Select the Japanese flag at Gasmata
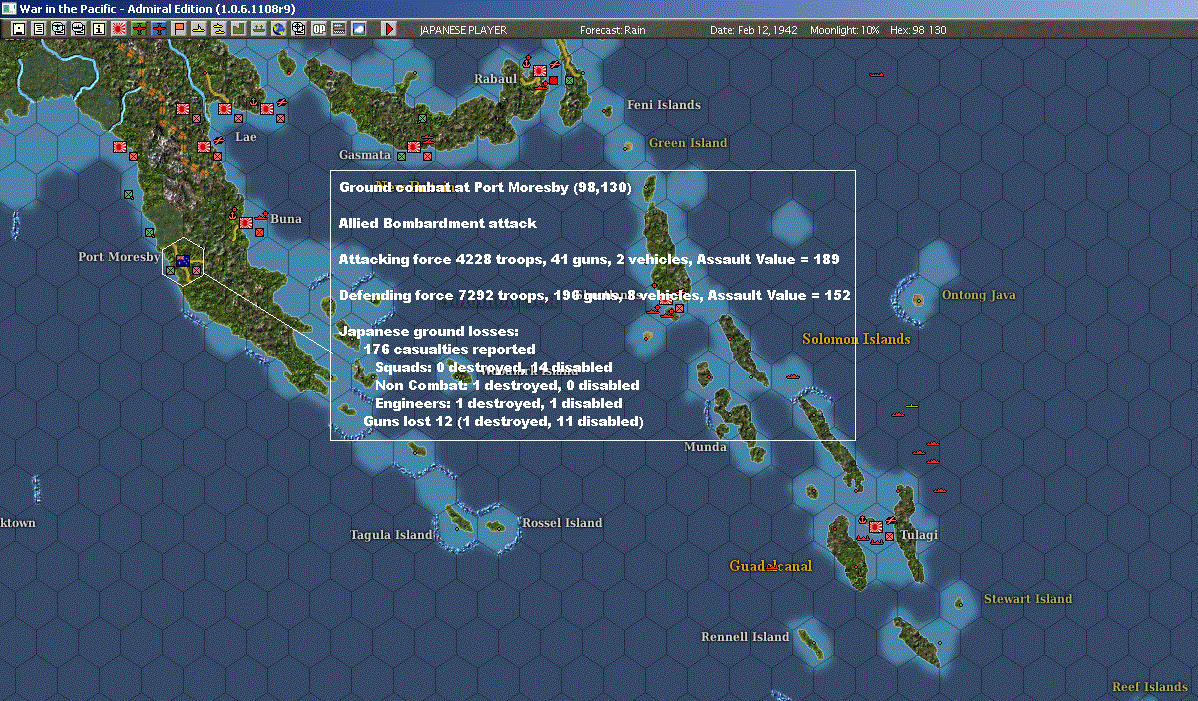The height and width of the screenshot is (701, 1198). (x=413, y=146)
